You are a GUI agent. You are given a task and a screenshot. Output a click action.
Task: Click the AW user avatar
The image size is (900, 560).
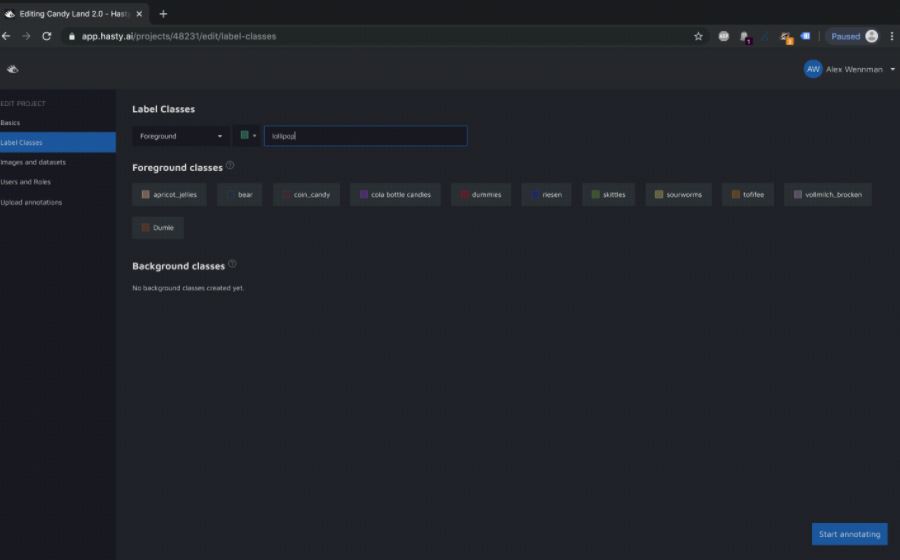point(813,69)
